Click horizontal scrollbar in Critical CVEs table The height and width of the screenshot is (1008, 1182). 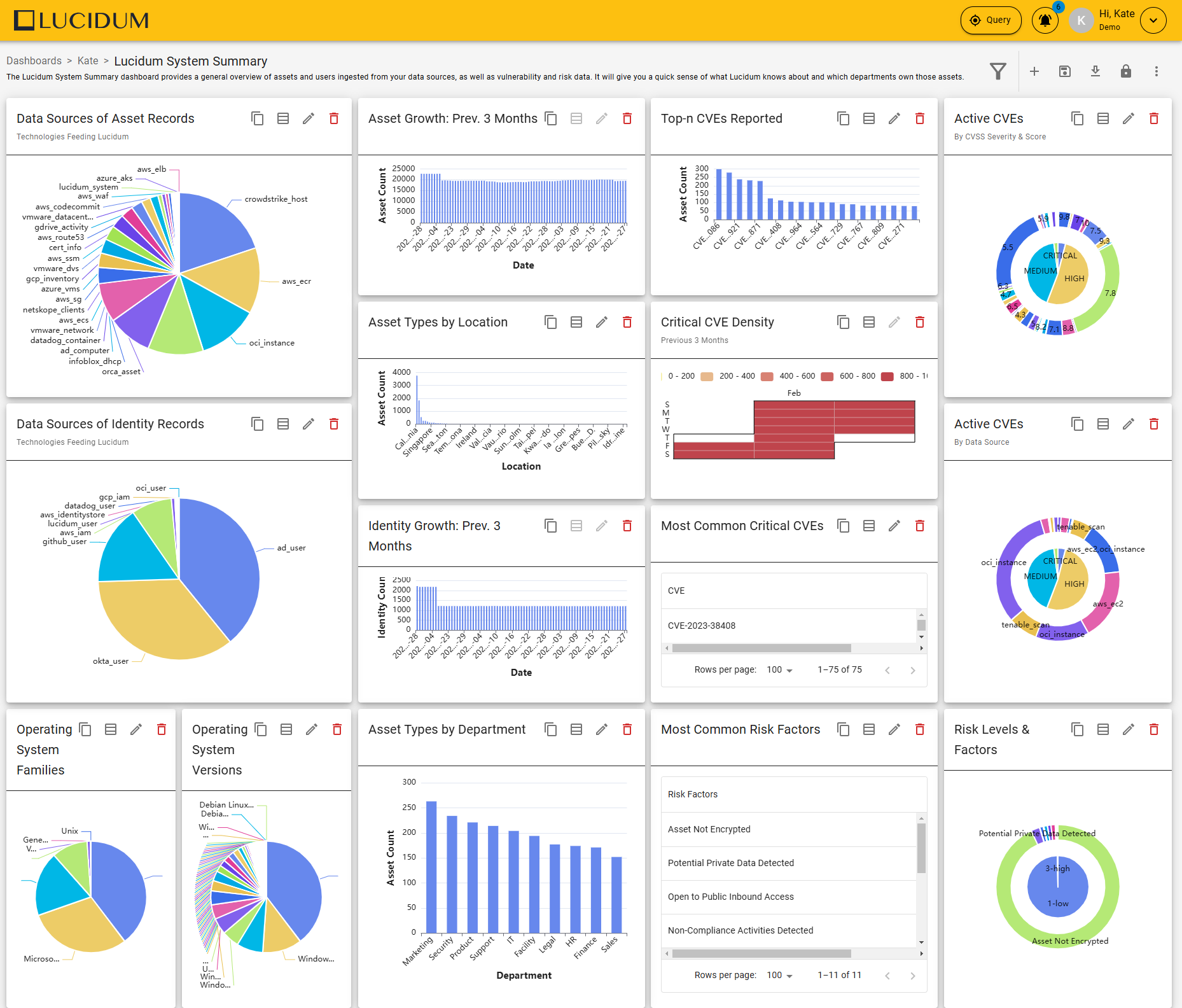(x=761, y=648)
